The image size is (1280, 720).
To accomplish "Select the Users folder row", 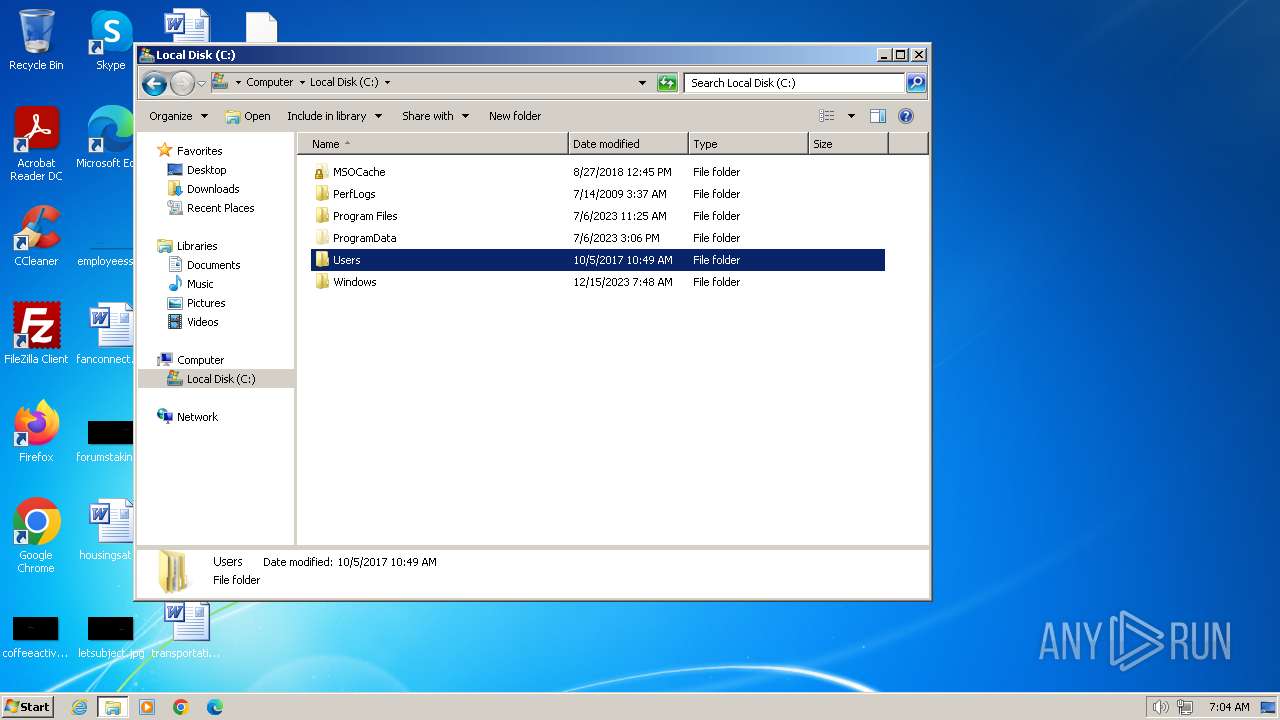I will [598, 260].
